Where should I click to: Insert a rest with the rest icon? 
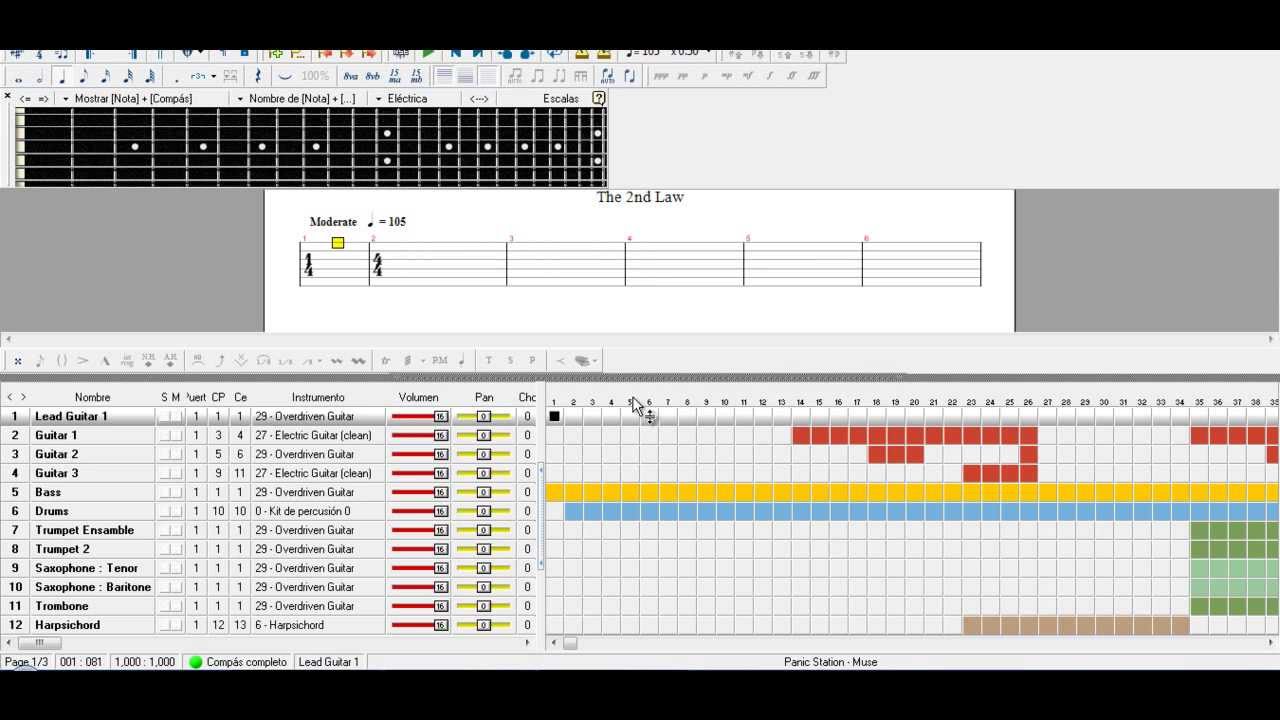pyautogui.click(x=258, y=77)
